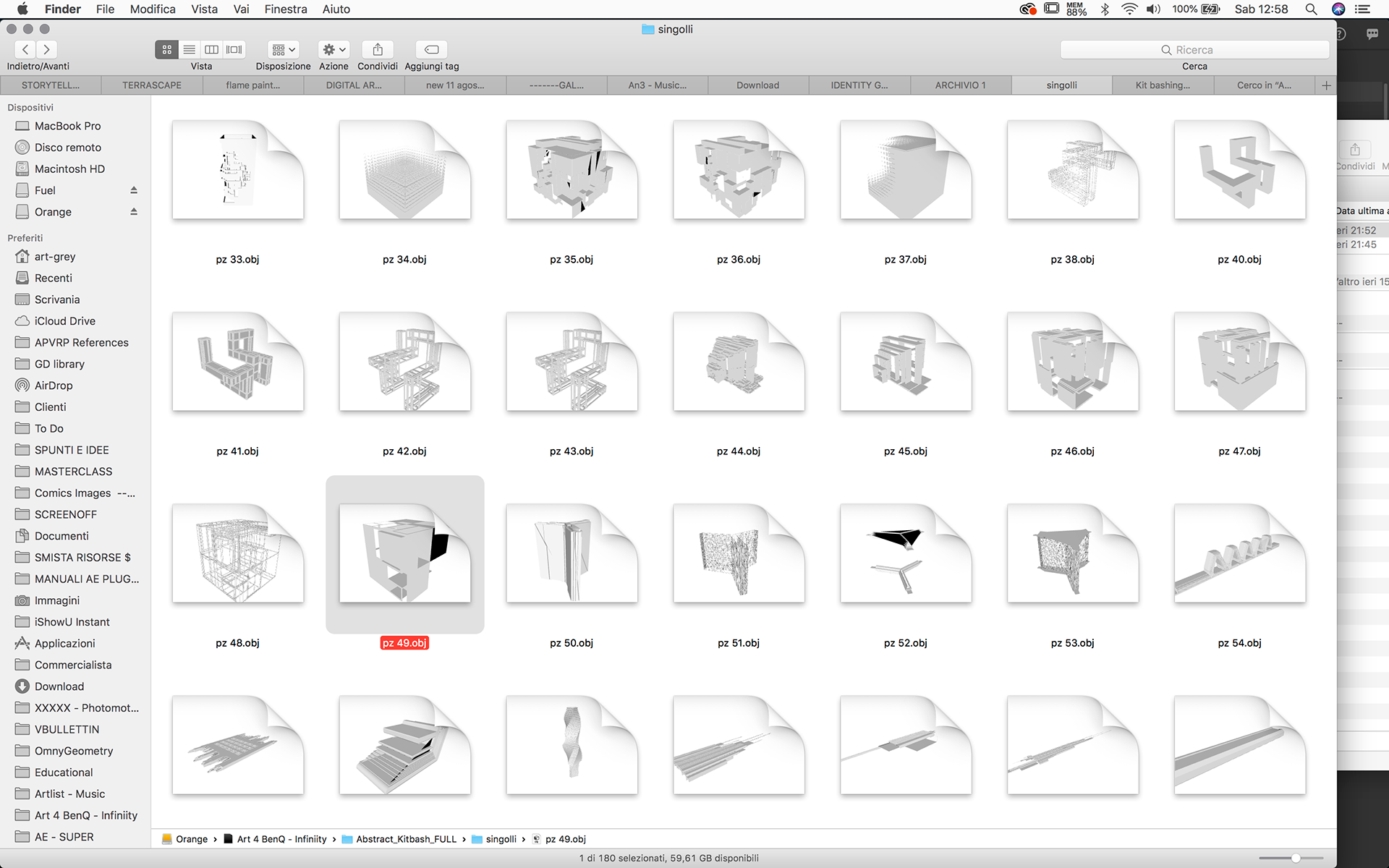This screenshot has width=1389, height=868.
Task: Add a new Finder tab
Action: click(1326, 85)
